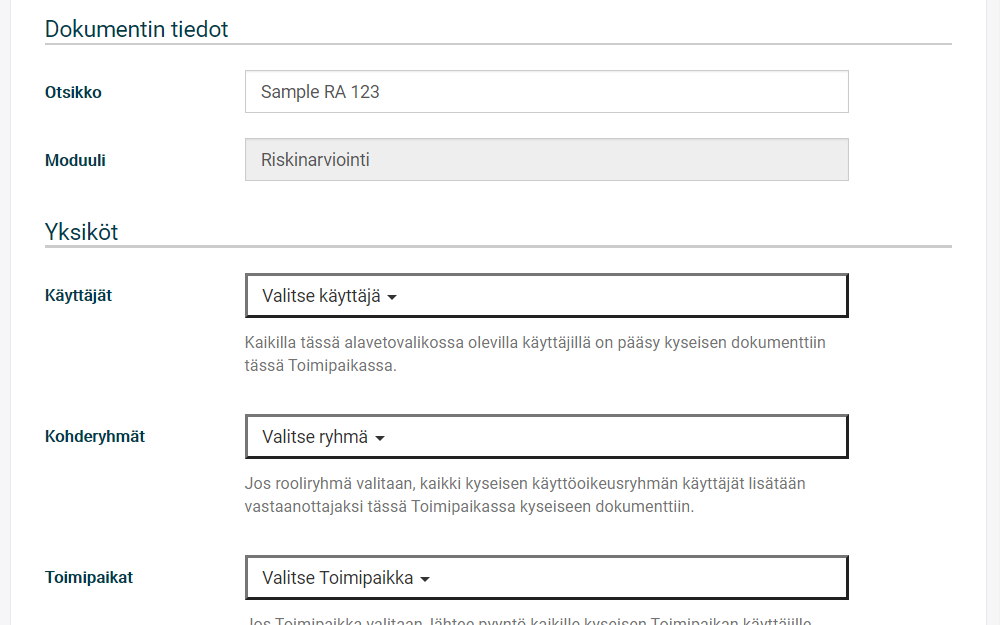
Task: Click help text starting 'Kaikilla tässä alavetovalikossa'
Action: [x=535, y=354]
